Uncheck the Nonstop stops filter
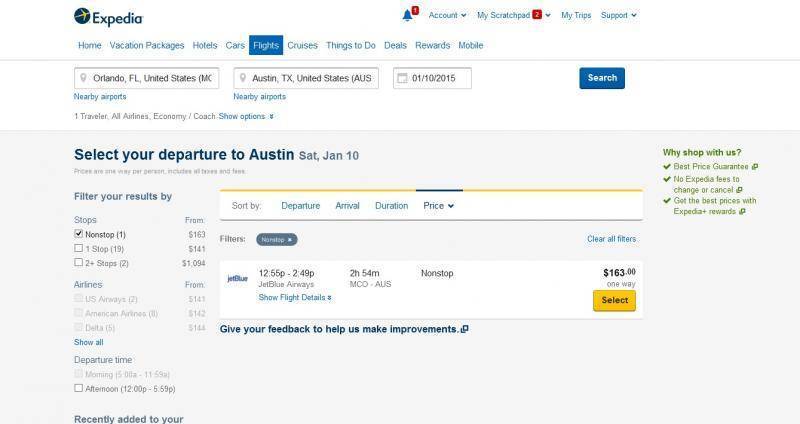This screenshot has width=800, height=424. pos(79,234)
